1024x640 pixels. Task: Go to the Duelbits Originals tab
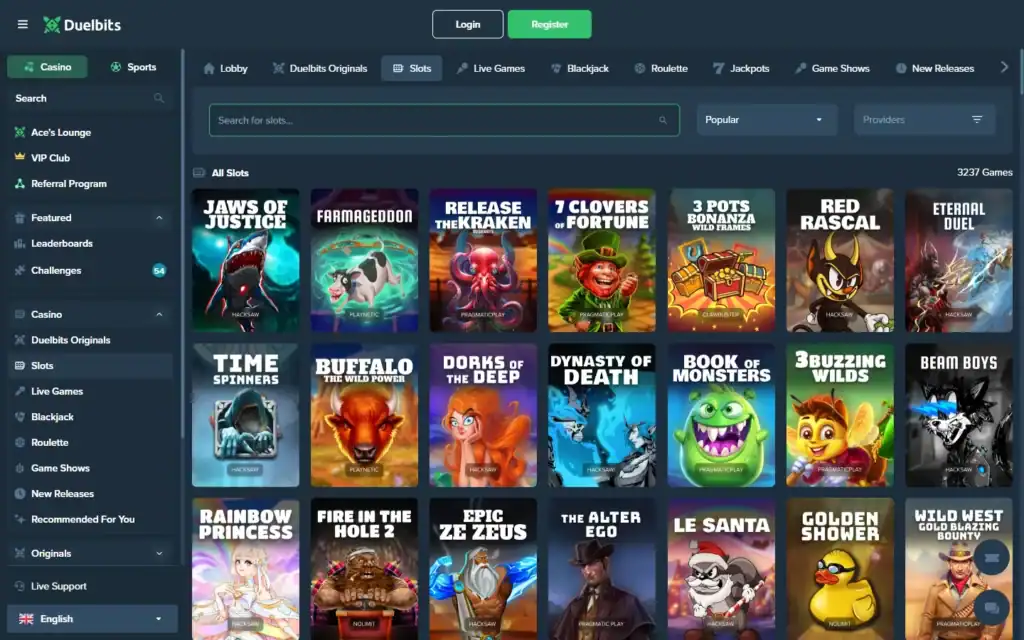(320, 68)
